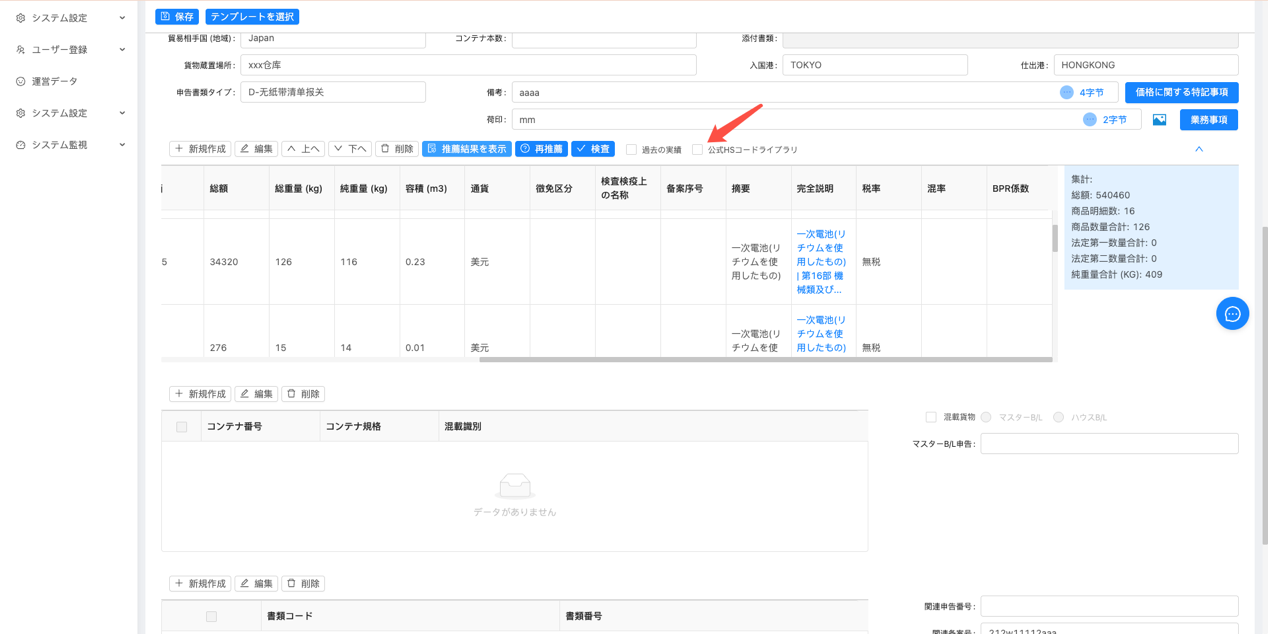Image resolution: width=1268 pixels, height=634 pixels.
Task: Open the 完全説明 link in the 34320 row
Action: tap(821, 262)
